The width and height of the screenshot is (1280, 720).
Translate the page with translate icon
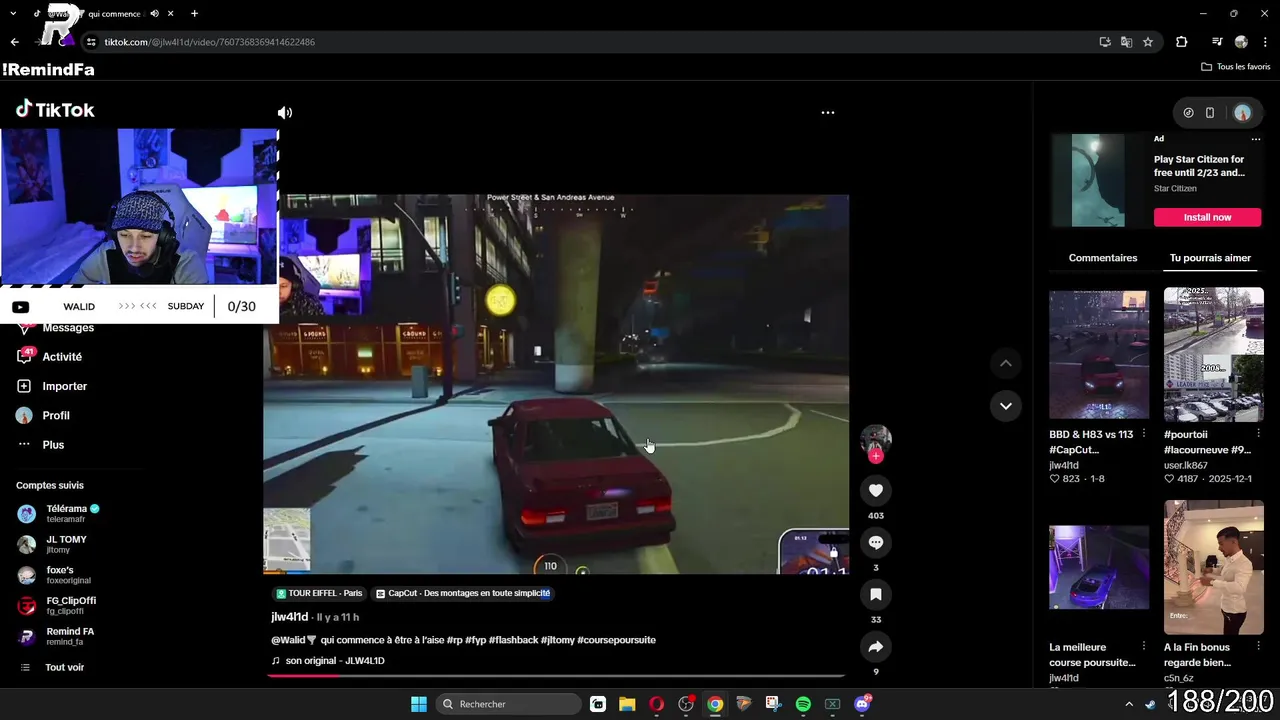(x=1126, y=42)
